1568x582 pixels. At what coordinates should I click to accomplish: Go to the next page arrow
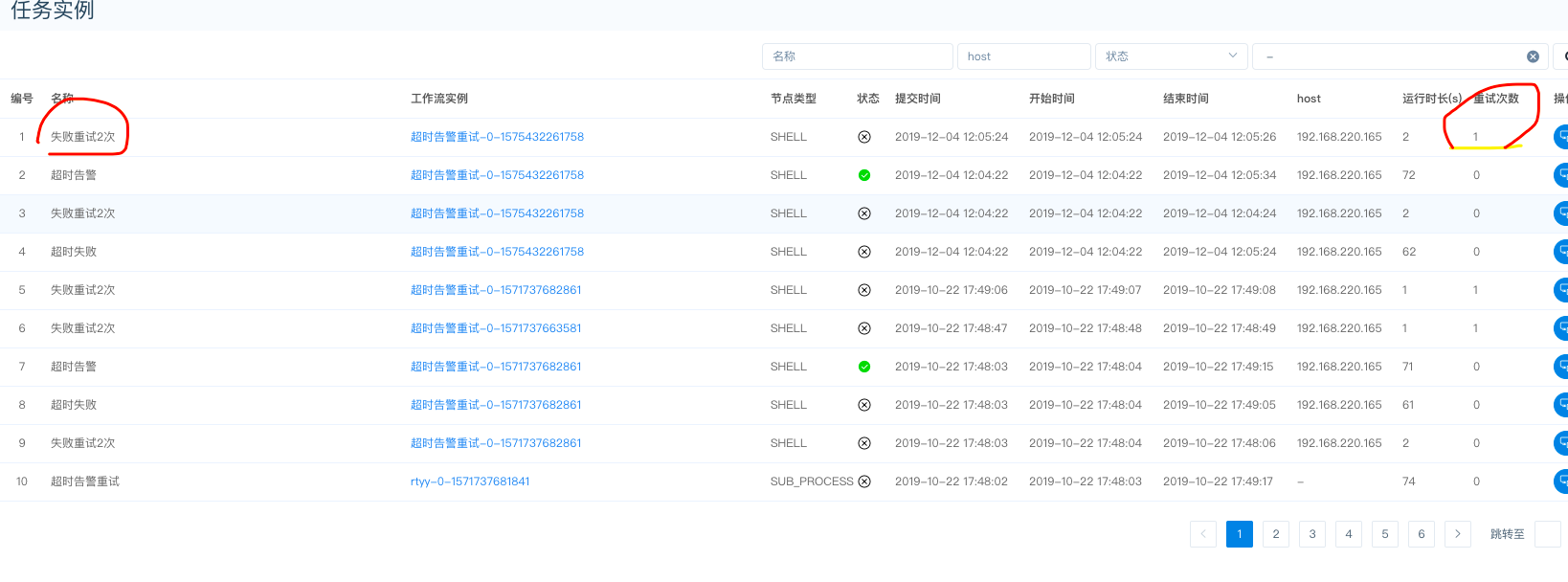tap(1458, 534)
